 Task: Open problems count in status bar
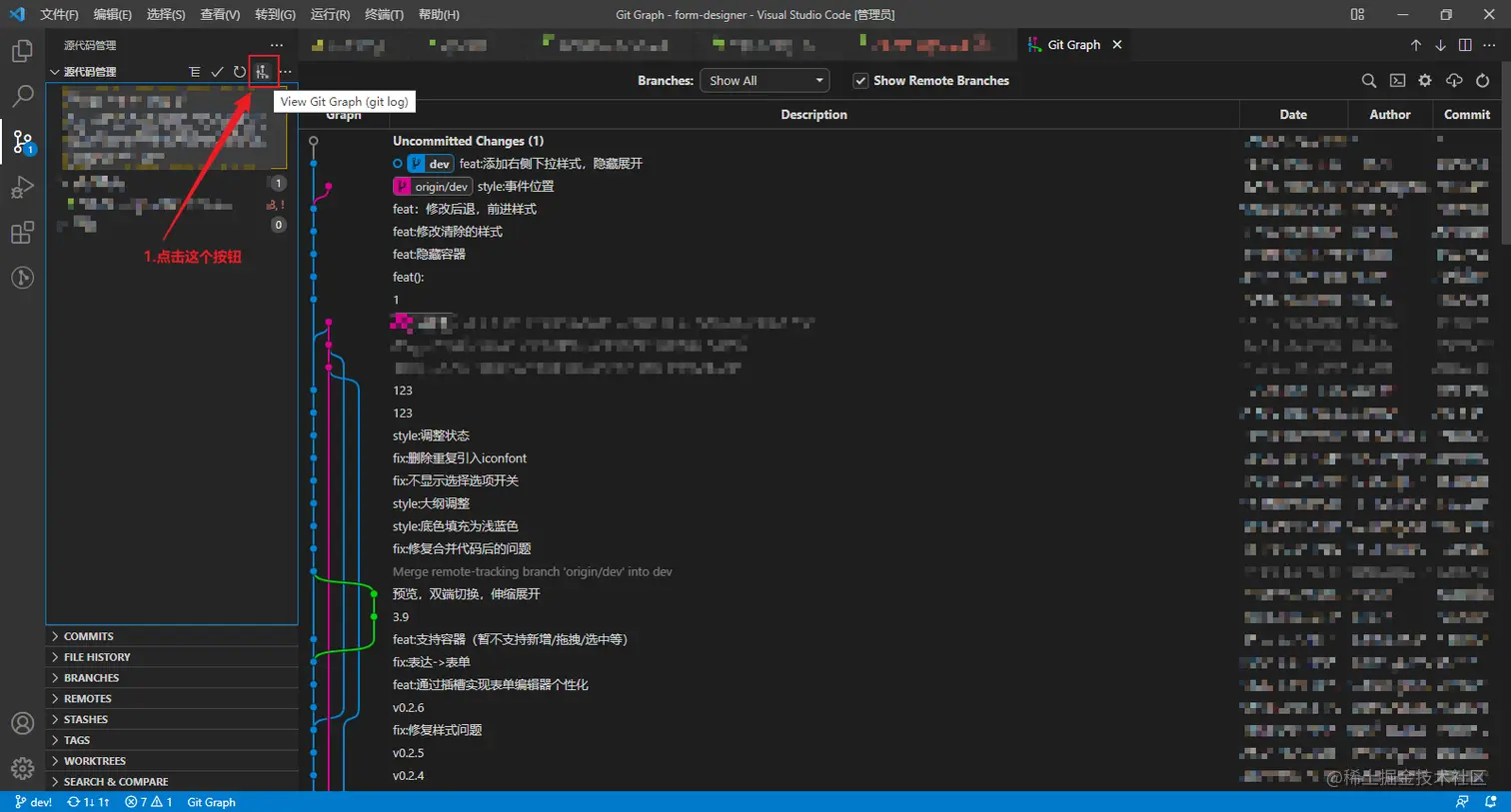click(148, 802)
